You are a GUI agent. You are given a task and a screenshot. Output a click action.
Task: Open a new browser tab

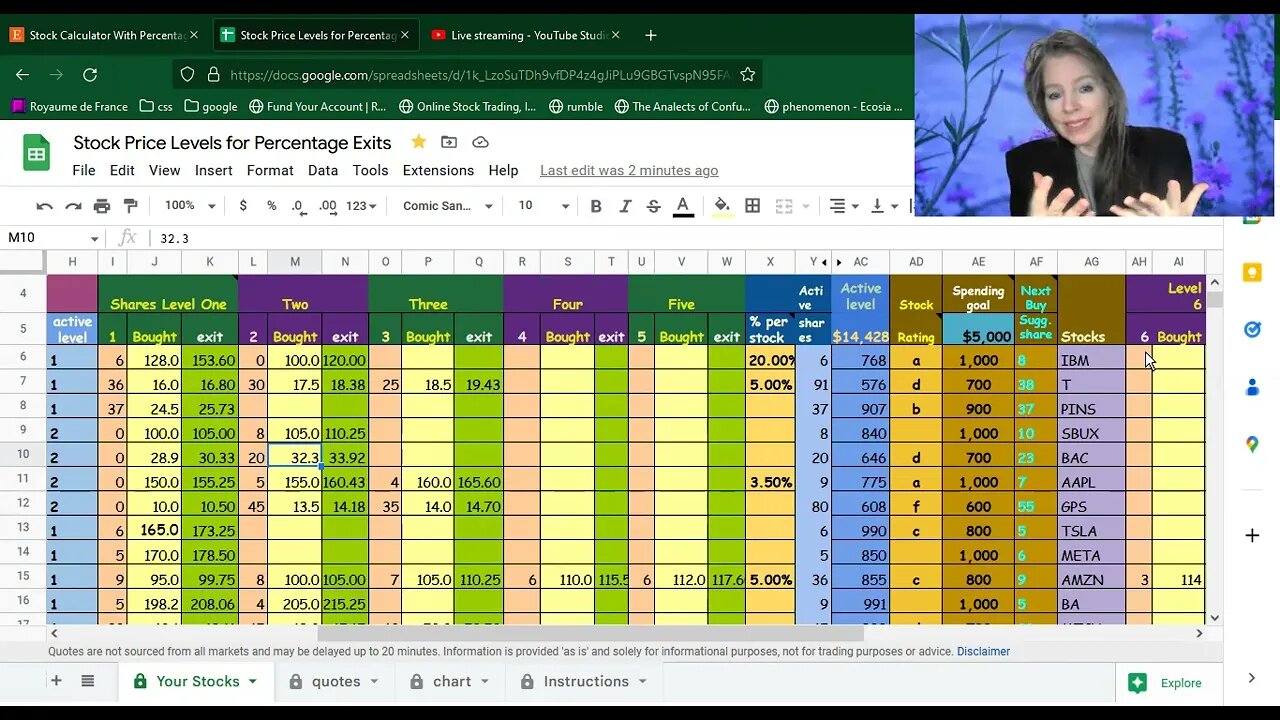coord(651,35)
